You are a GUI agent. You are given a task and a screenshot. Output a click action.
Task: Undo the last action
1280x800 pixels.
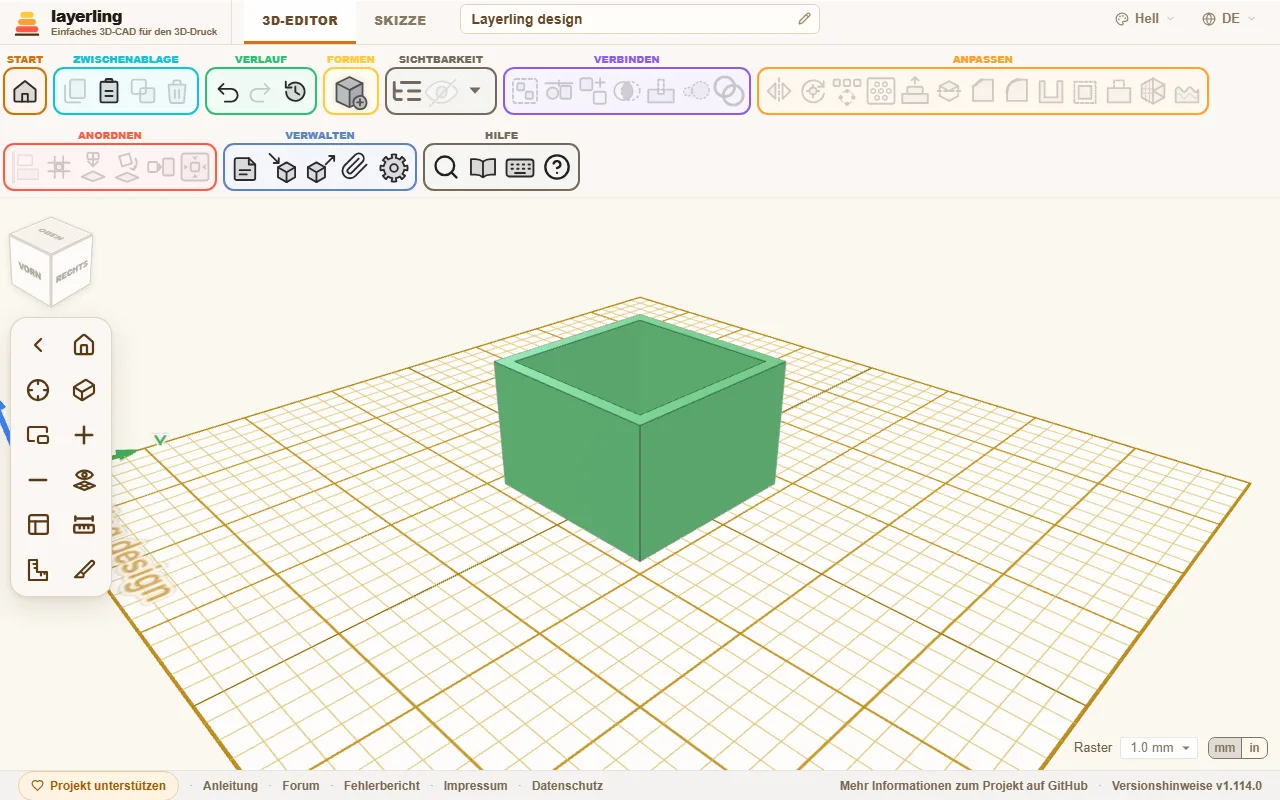pos(228,92)
